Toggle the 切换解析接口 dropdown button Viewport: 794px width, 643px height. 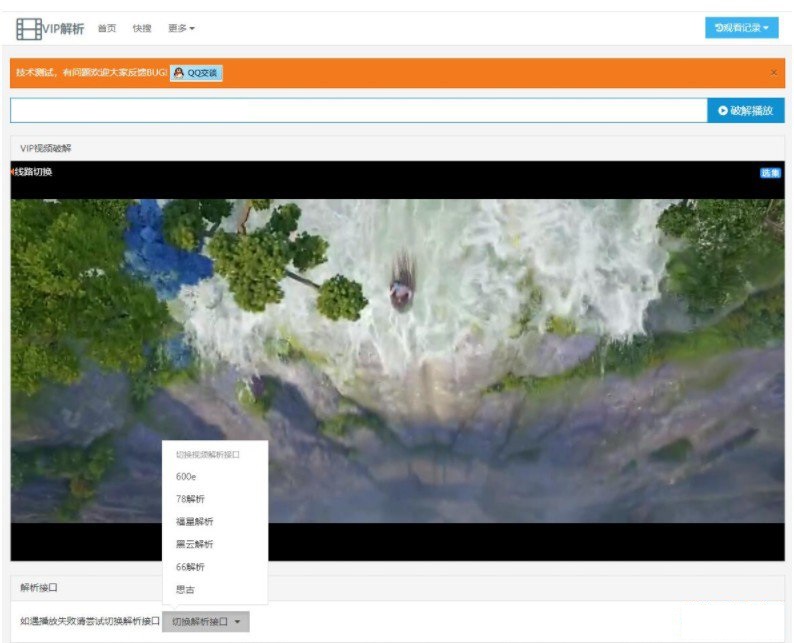click(206, 622)
